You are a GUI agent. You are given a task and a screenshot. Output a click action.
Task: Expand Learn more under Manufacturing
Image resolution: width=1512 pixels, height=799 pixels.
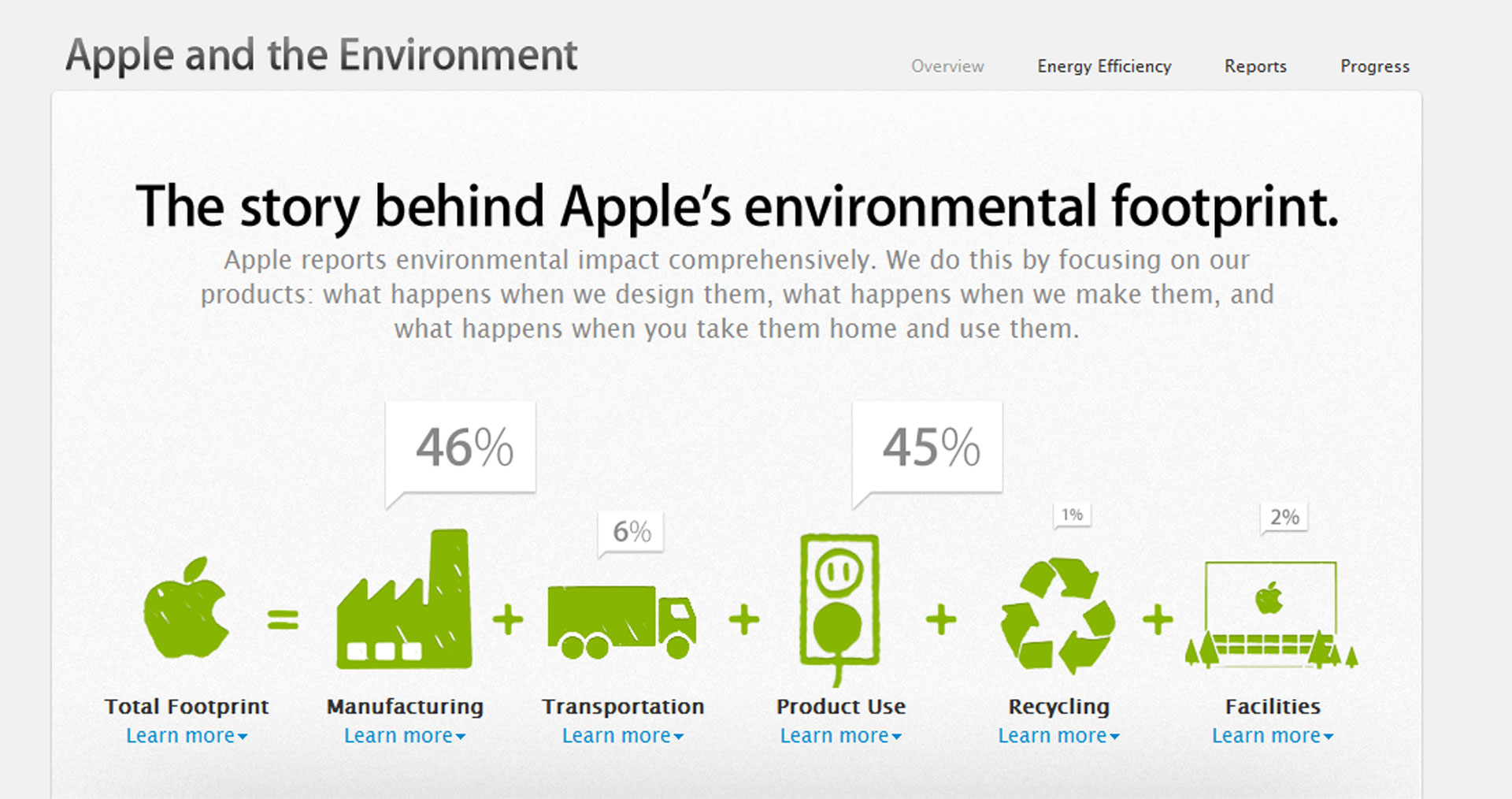405,736
